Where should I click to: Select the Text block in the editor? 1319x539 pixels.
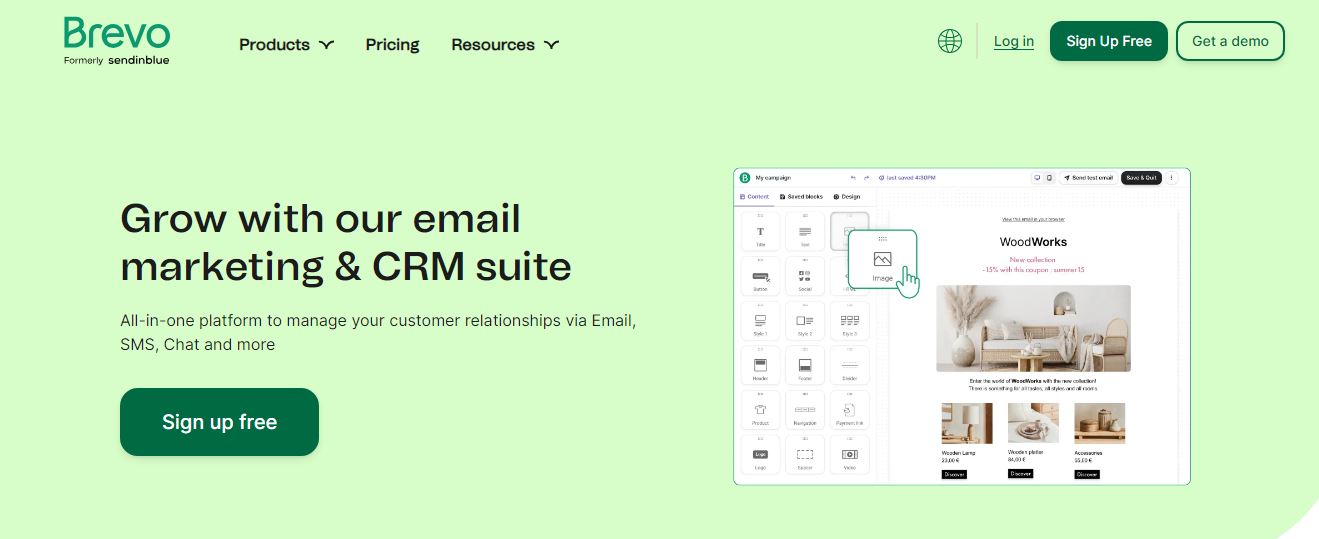pyautogui.click(x=805, y=232)
